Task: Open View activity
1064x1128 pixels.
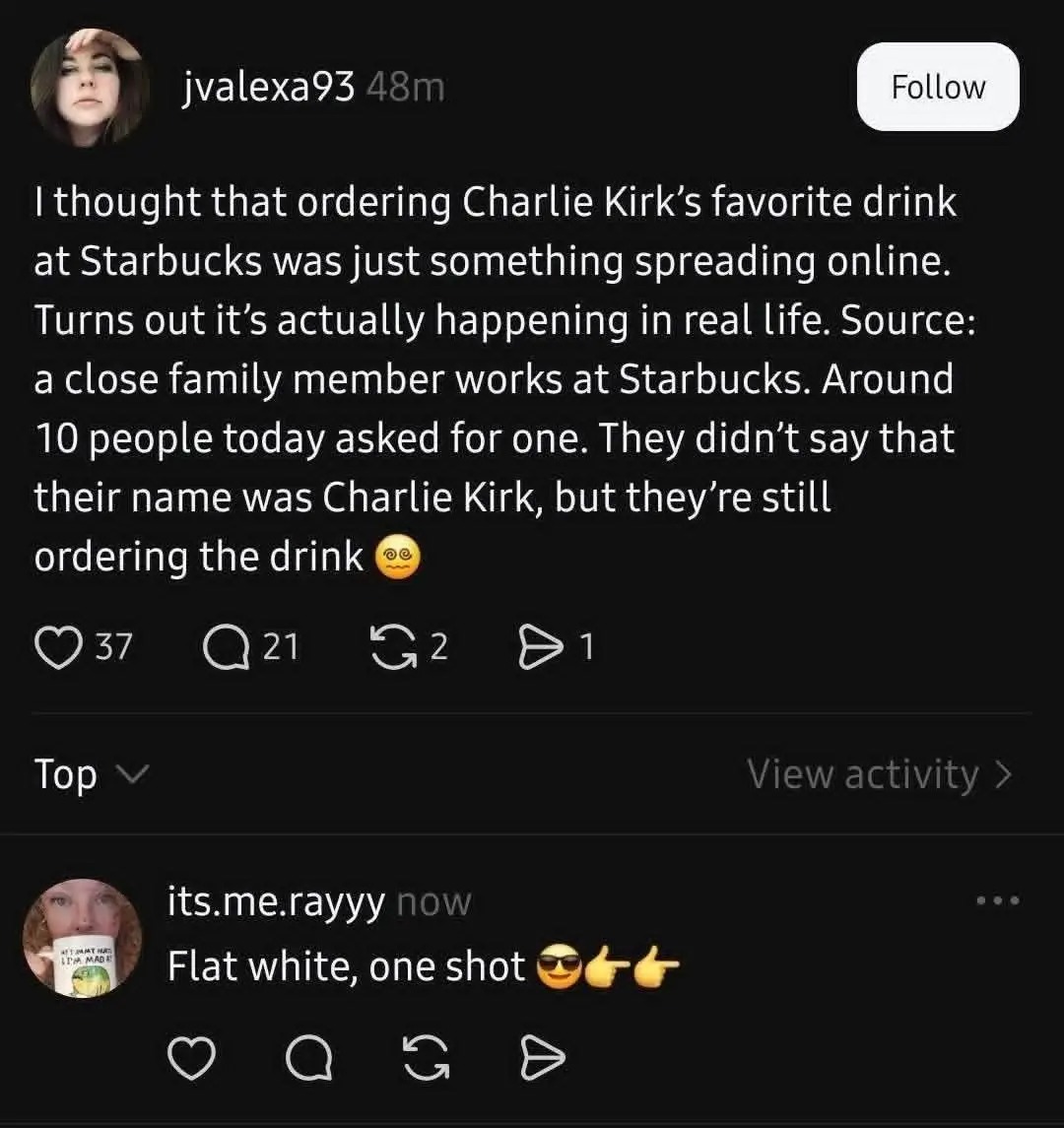Action: tap(879, 774)
